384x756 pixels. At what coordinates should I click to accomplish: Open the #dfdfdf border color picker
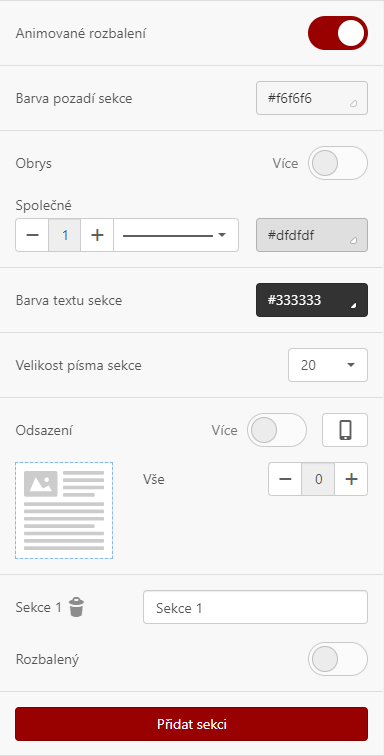(x=312, y=235)
